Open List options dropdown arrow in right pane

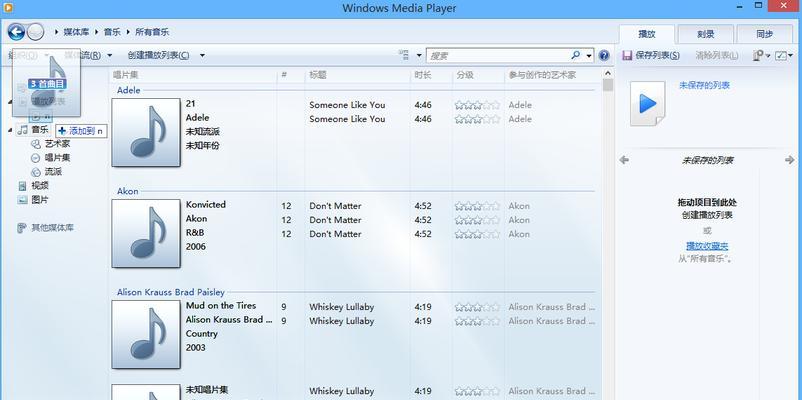(x=768, y=55)
